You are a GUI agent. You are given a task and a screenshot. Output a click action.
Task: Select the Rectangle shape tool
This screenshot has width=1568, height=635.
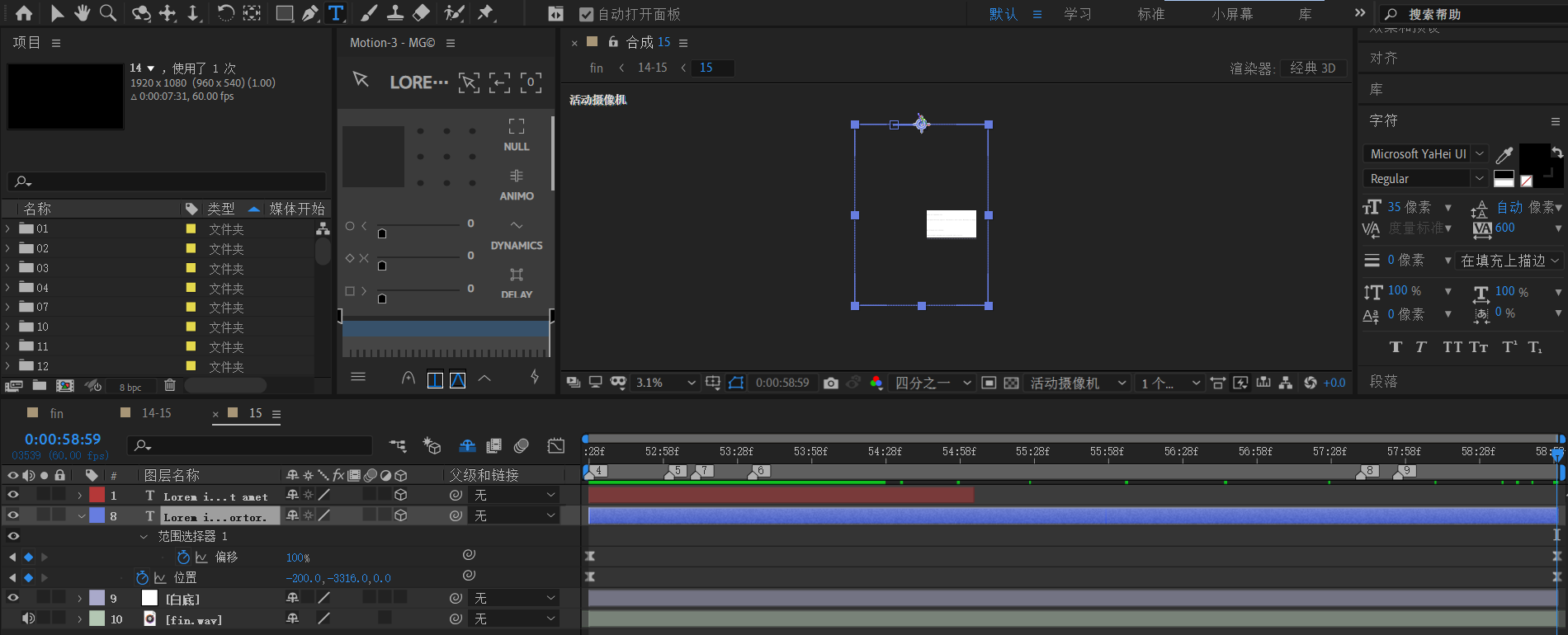tap(285, 13)
